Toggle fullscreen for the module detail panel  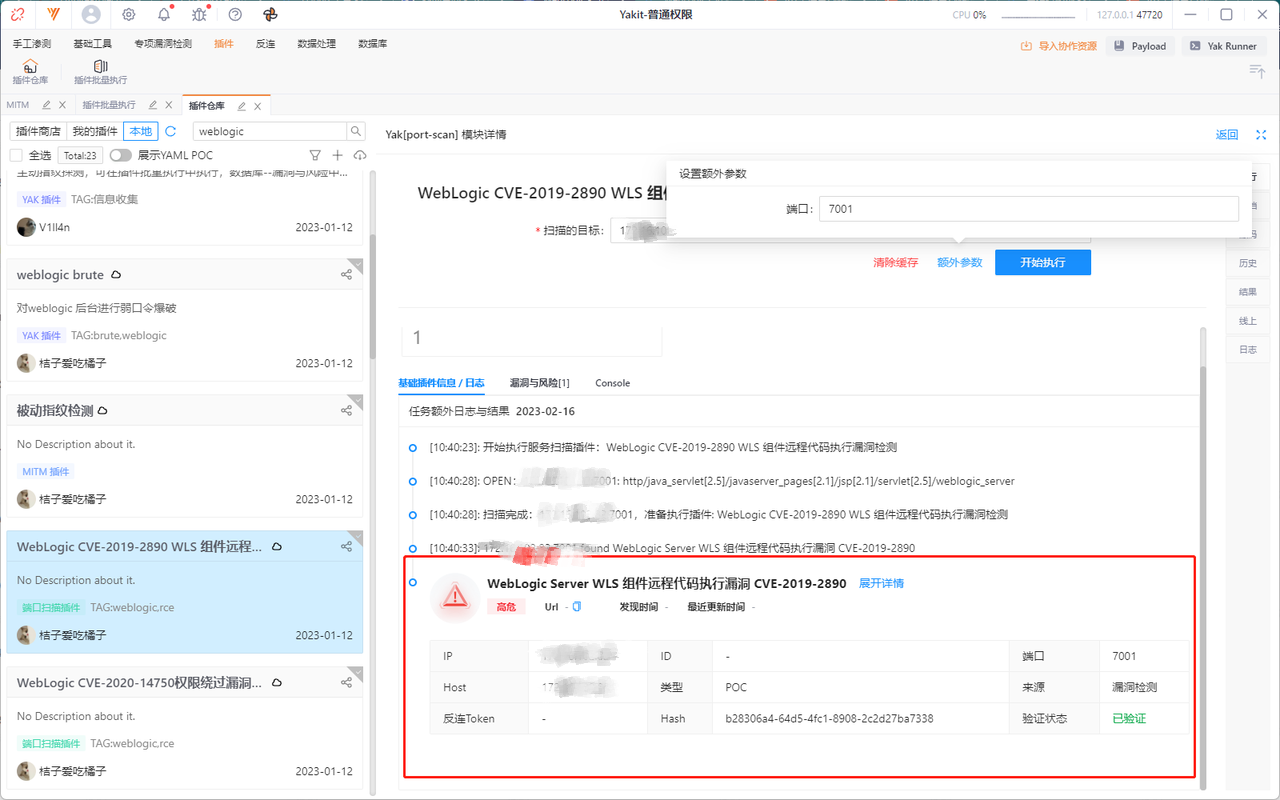point(1261,135)
